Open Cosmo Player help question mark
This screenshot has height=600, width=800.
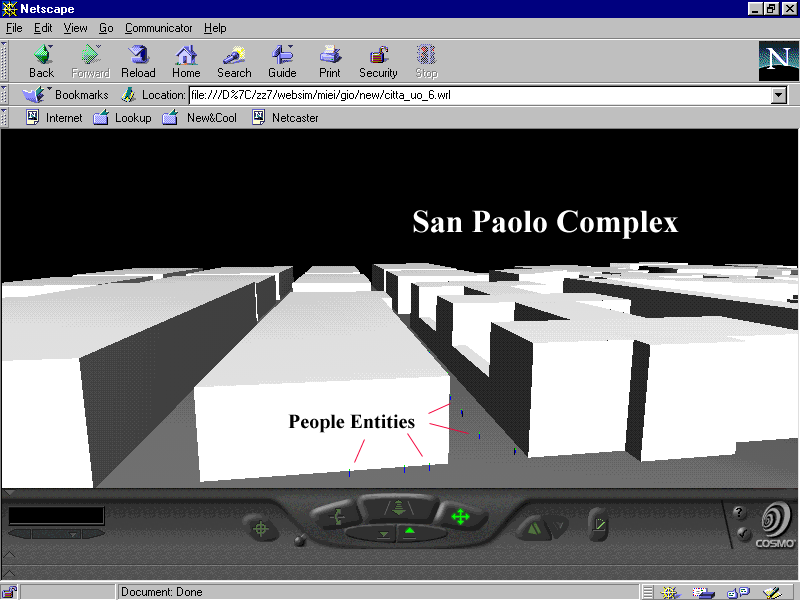(x=739, y=512)
